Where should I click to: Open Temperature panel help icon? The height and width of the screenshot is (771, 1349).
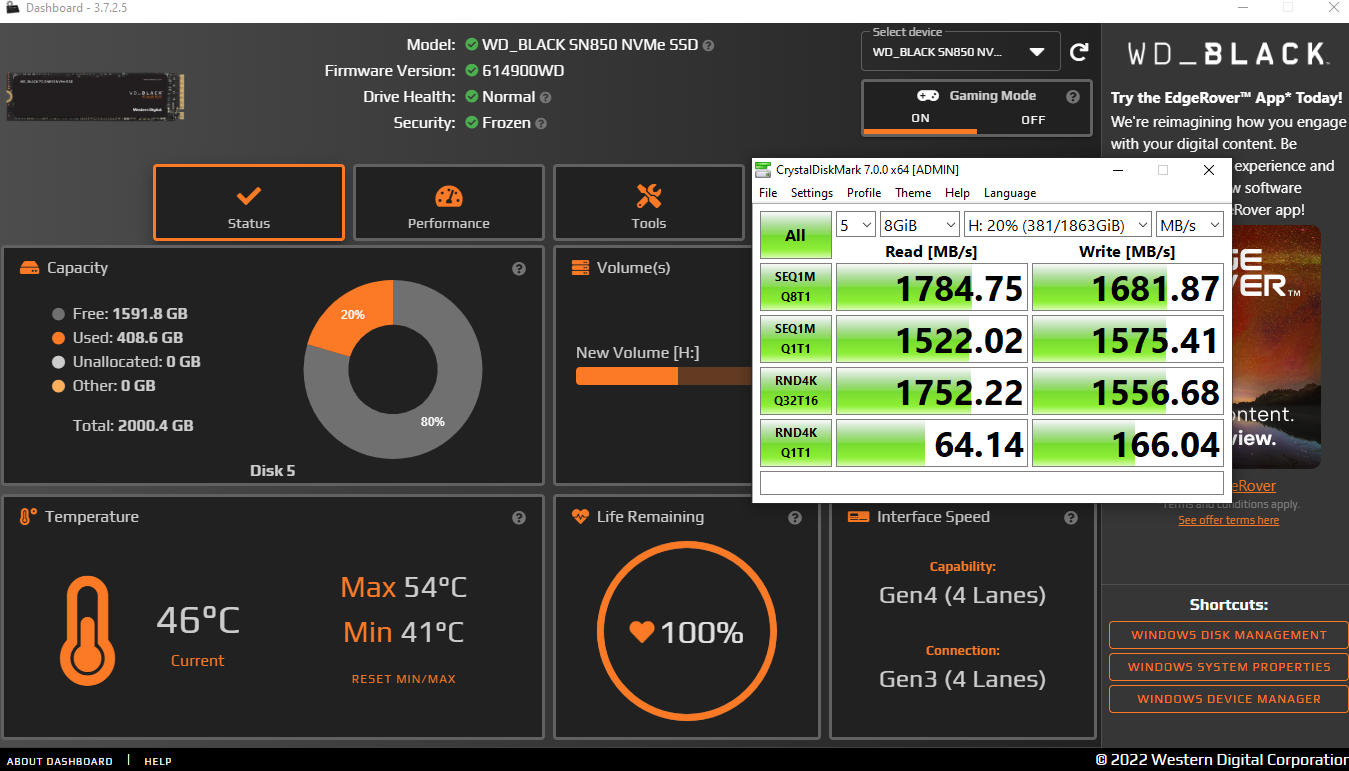click(x=519, y=517)
